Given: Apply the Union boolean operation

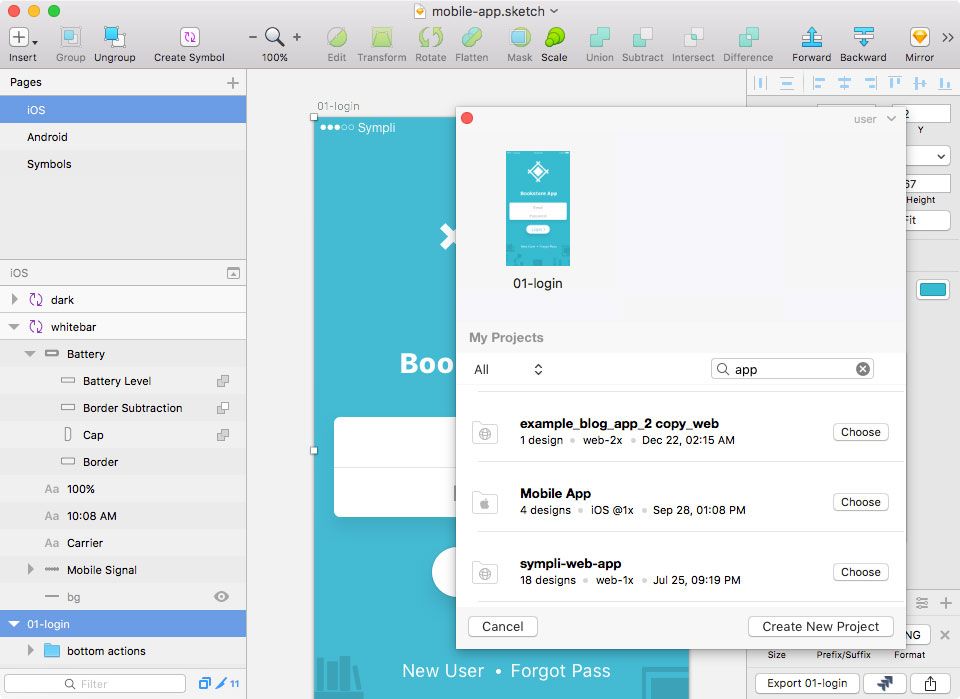Looking at the screenshot, I should [599, 36].
